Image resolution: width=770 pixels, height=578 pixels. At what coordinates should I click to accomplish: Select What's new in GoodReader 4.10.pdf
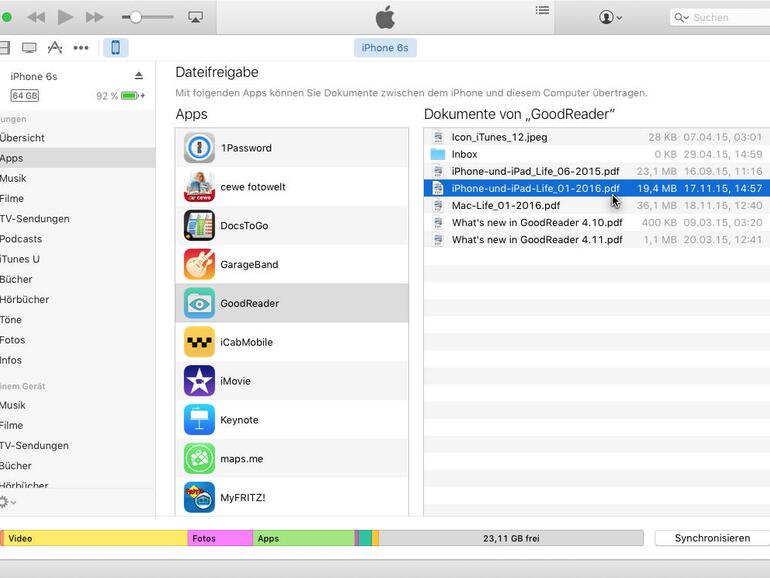click(597, 222)
